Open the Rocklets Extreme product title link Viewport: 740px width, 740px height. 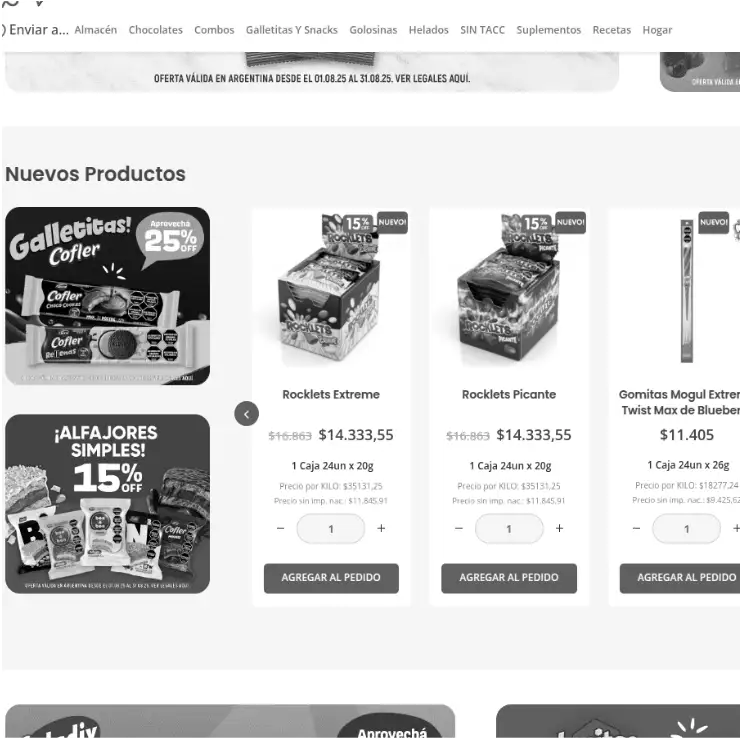[x=331, y=395]
